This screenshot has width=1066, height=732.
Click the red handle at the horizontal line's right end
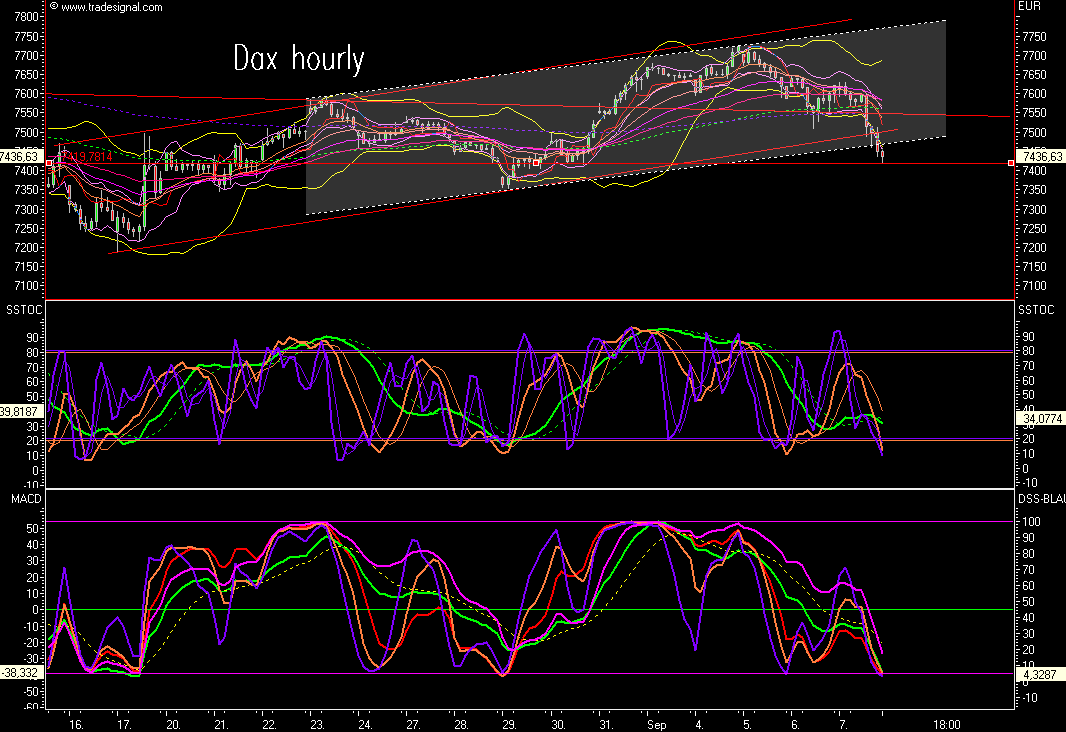tap(1013, 162)
